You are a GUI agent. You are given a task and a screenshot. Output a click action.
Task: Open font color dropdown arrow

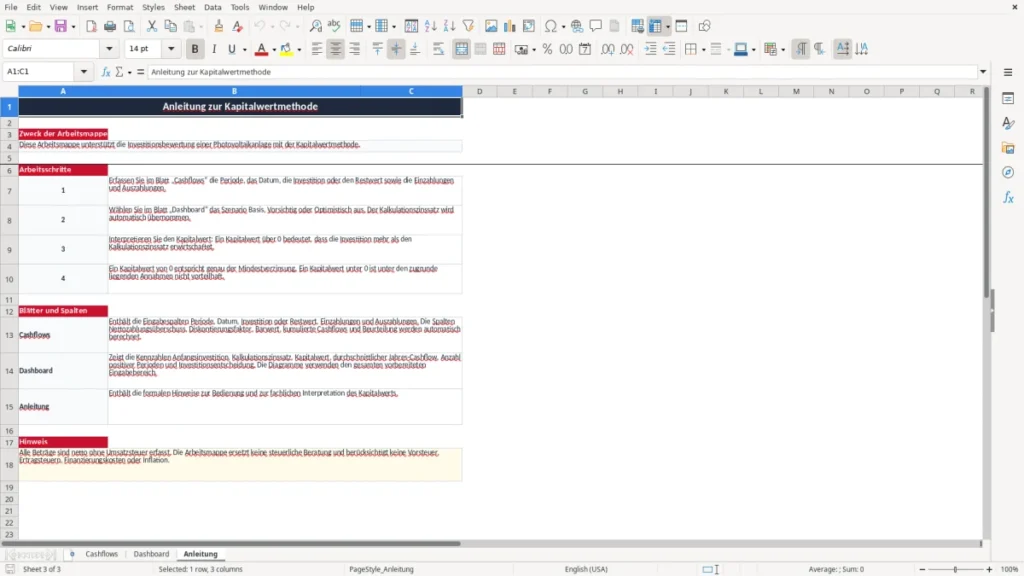(274, 50)
